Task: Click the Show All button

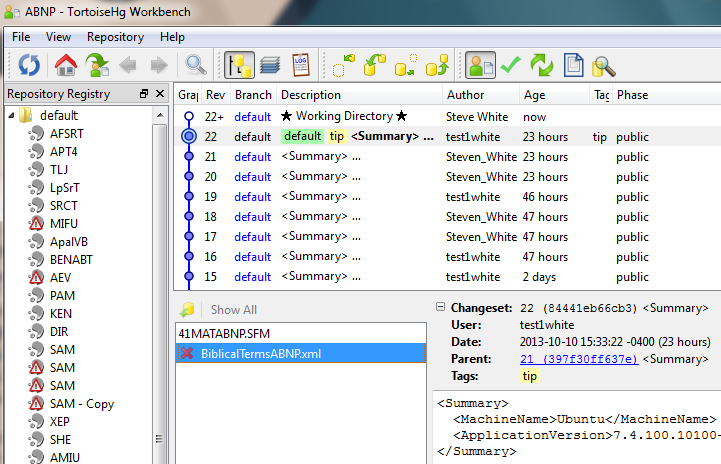Action: point(233,310)
